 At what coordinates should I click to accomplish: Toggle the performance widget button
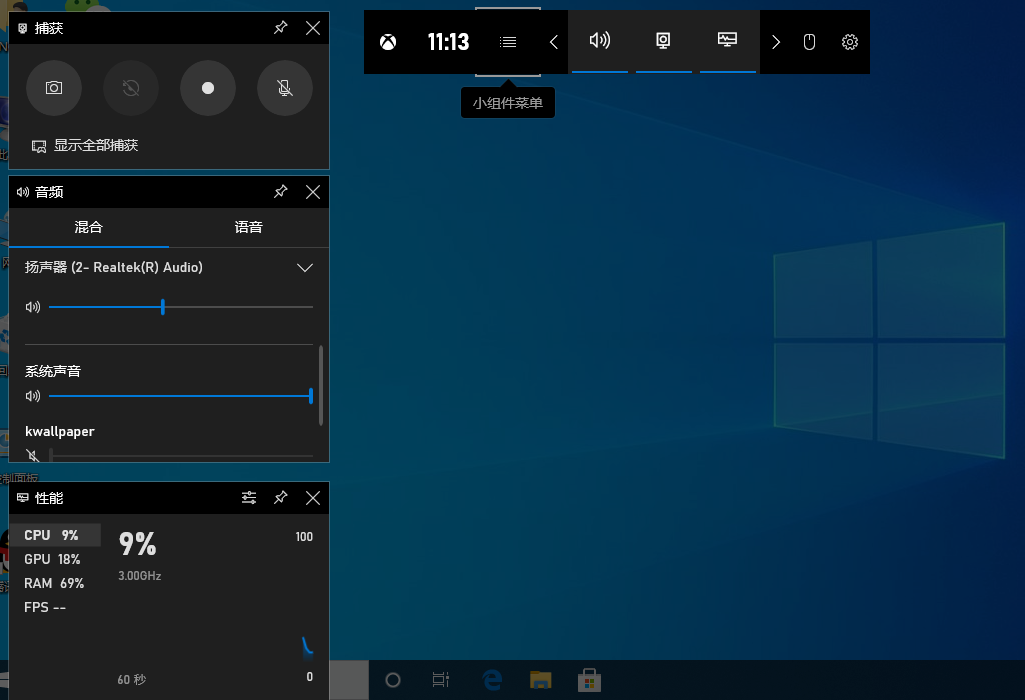728,41
